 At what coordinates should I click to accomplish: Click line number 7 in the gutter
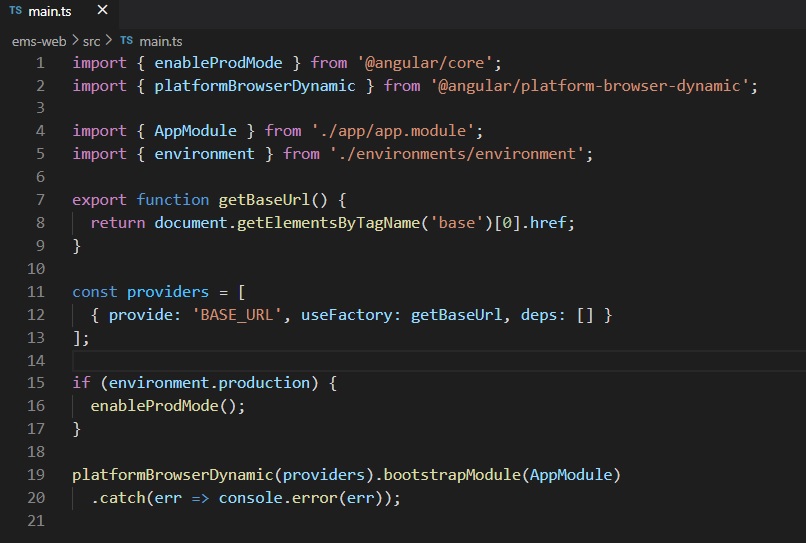(x=39, y=200)
